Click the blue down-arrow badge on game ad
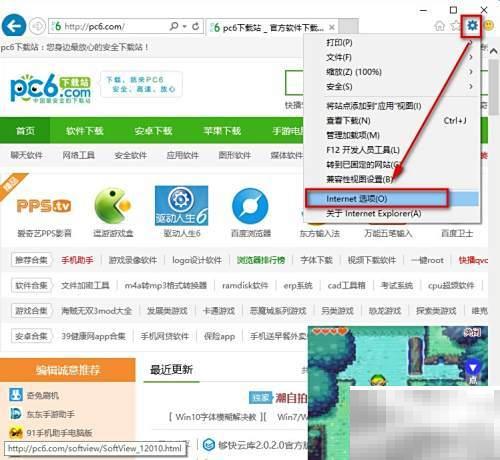500x460 pixels. pos(472,368)
